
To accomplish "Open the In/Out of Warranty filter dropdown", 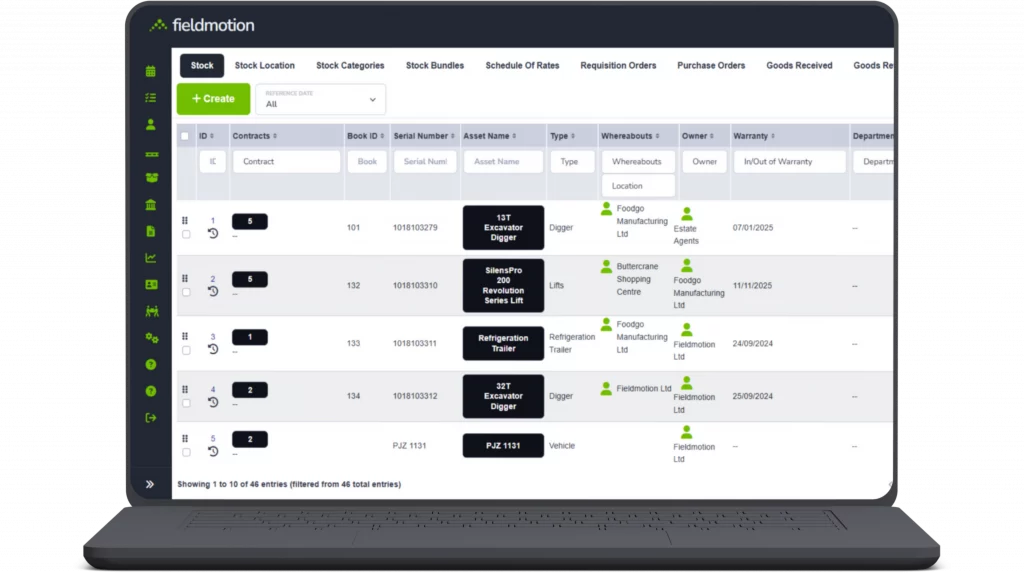I will [x=789, y=162].
